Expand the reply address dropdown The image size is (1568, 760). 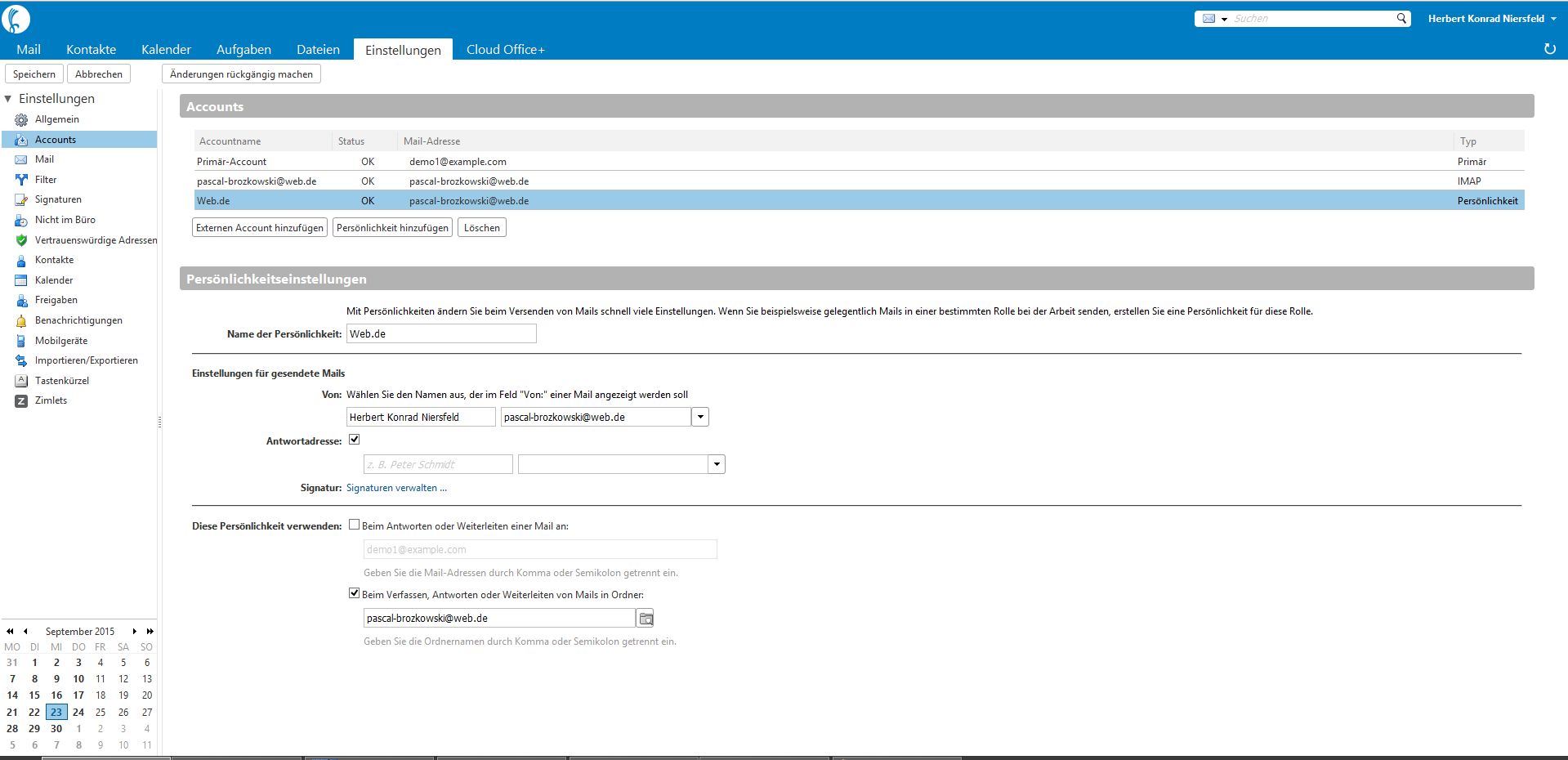(717, 464)
